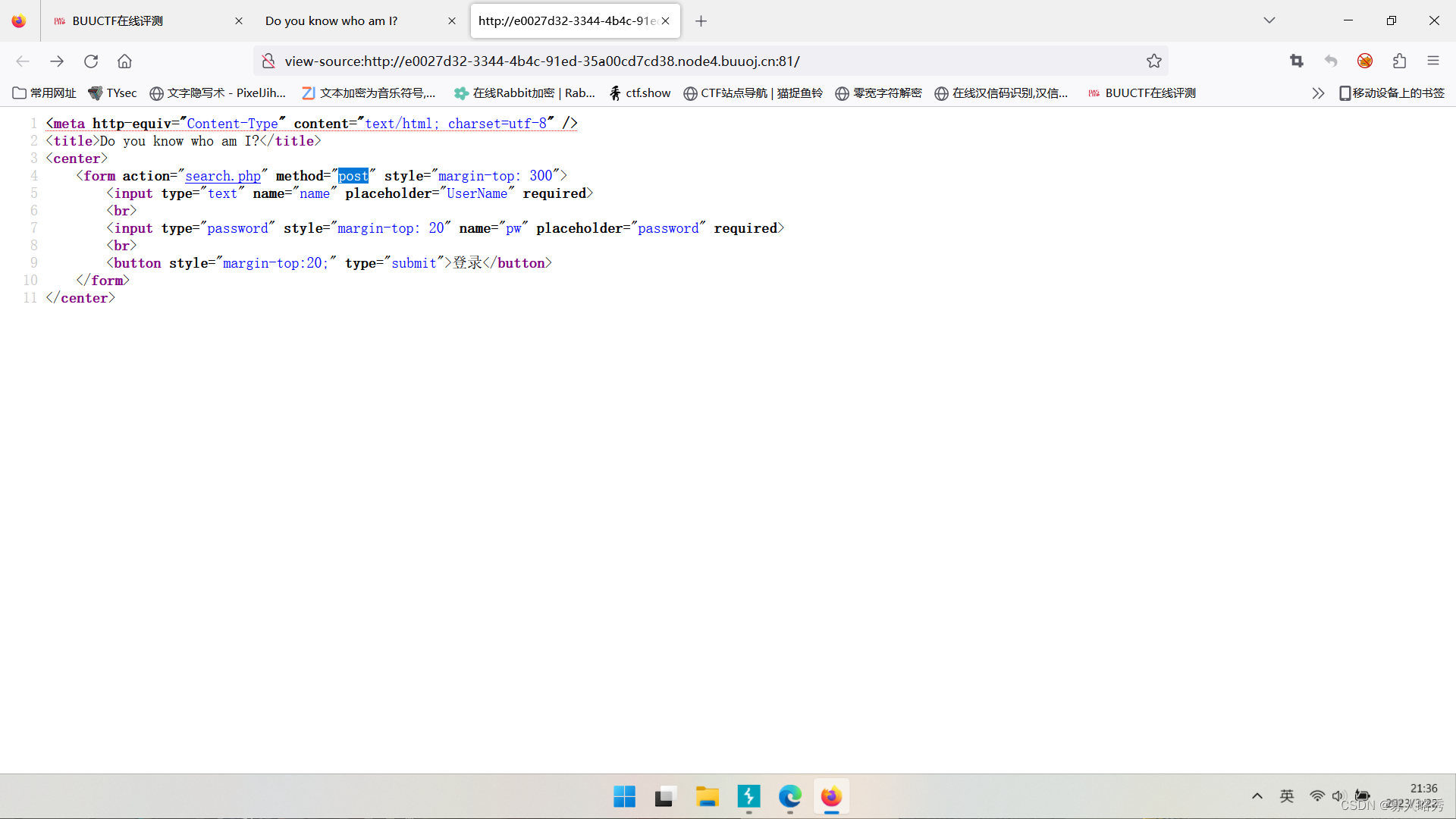Open a new browser tab
The height and width of the screenshot is (819, 1456).
click(701, 21)
